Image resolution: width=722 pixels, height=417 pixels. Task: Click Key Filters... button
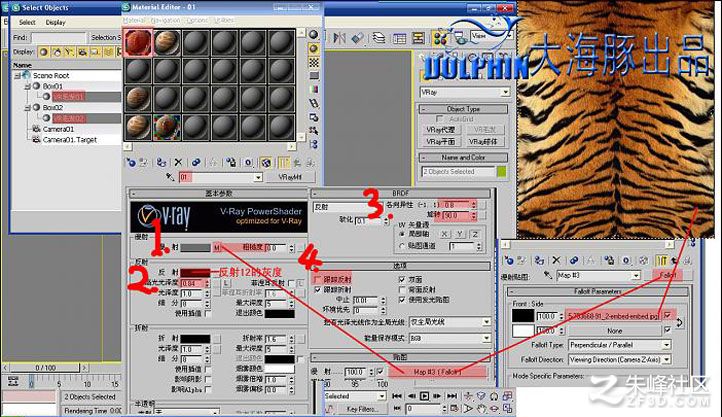point(362,409)
